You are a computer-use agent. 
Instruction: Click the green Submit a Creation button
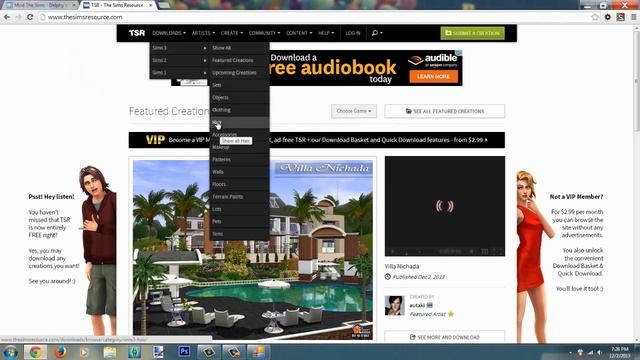pos(473,33)
